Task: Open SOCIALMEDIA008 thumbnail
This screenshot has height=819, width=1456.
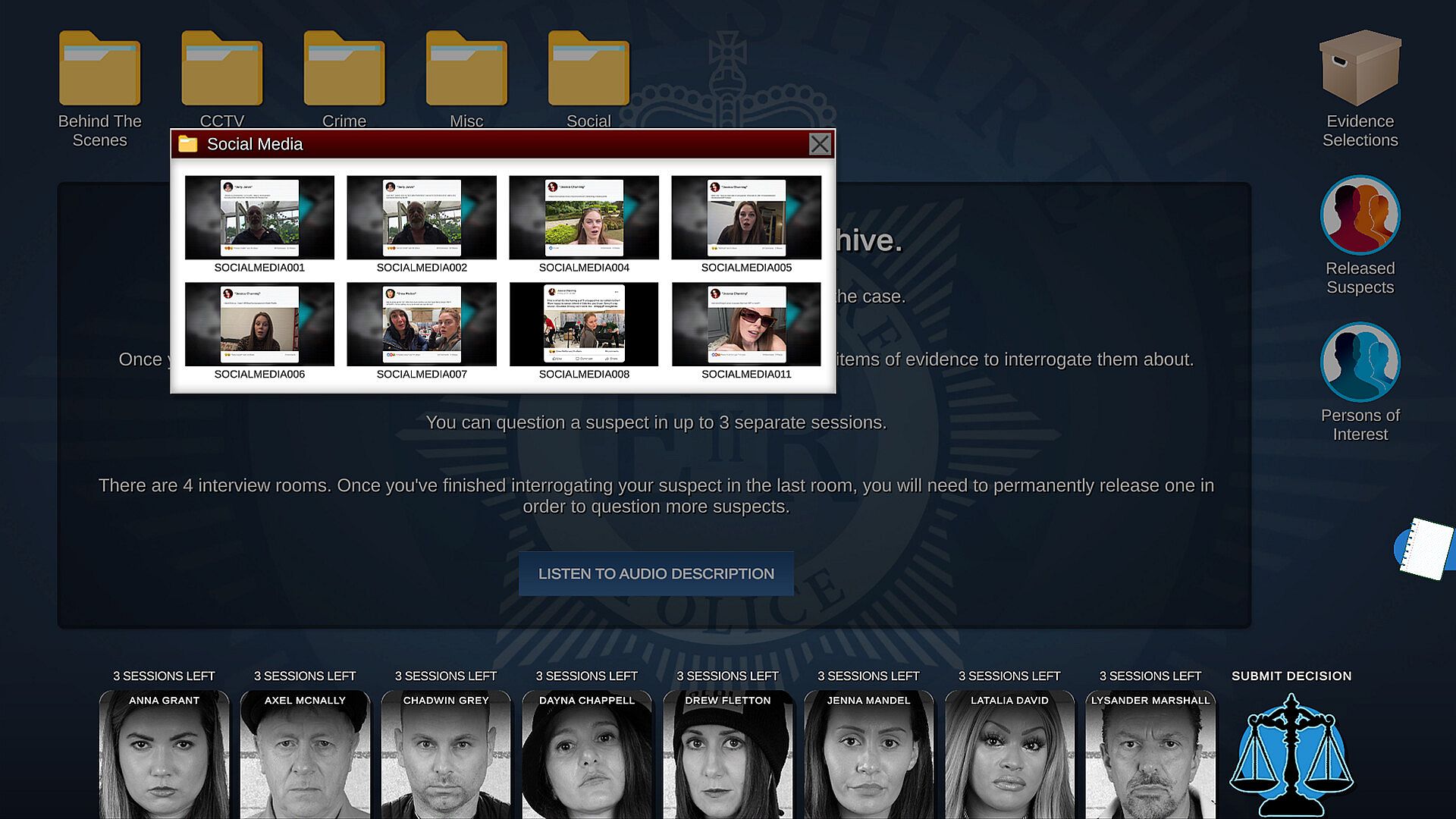Action: click(584, 325)
